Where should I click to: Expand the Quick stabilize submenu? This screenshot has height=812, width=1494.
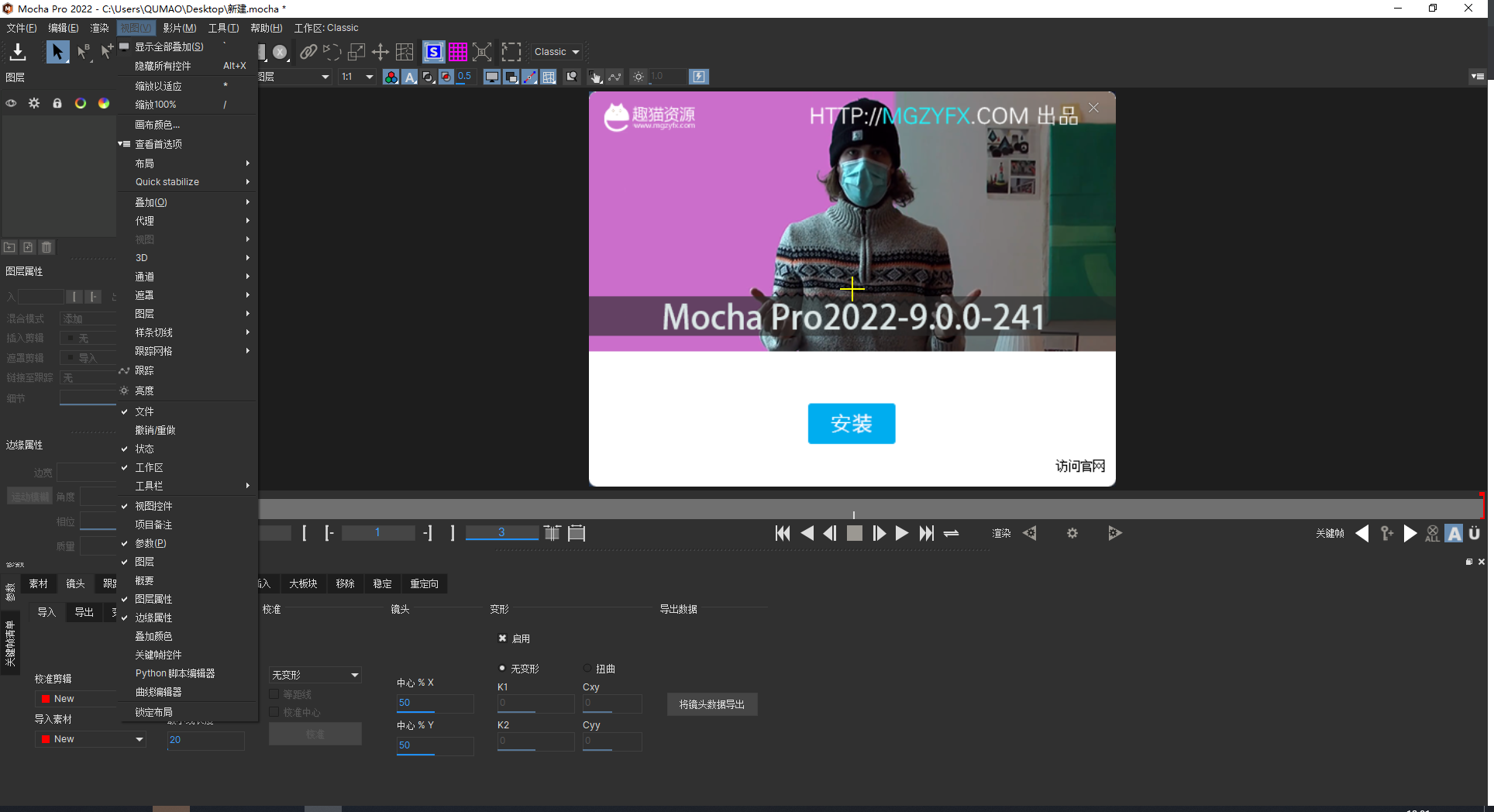[187, 182]
